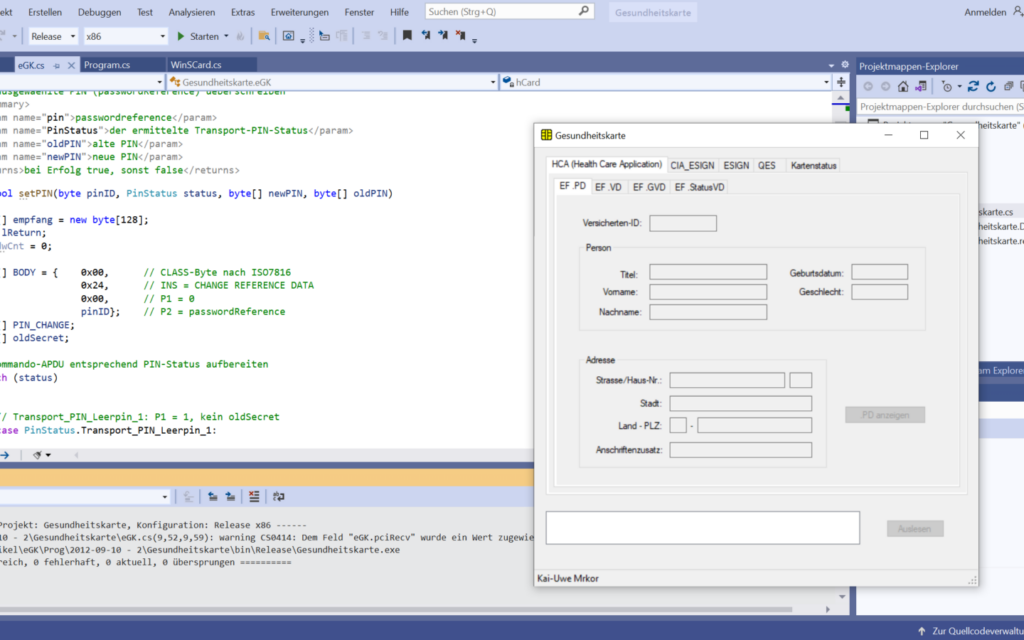Go to next message in output pane
This screenshot has width=1024, height=640.
pos(231,496)
